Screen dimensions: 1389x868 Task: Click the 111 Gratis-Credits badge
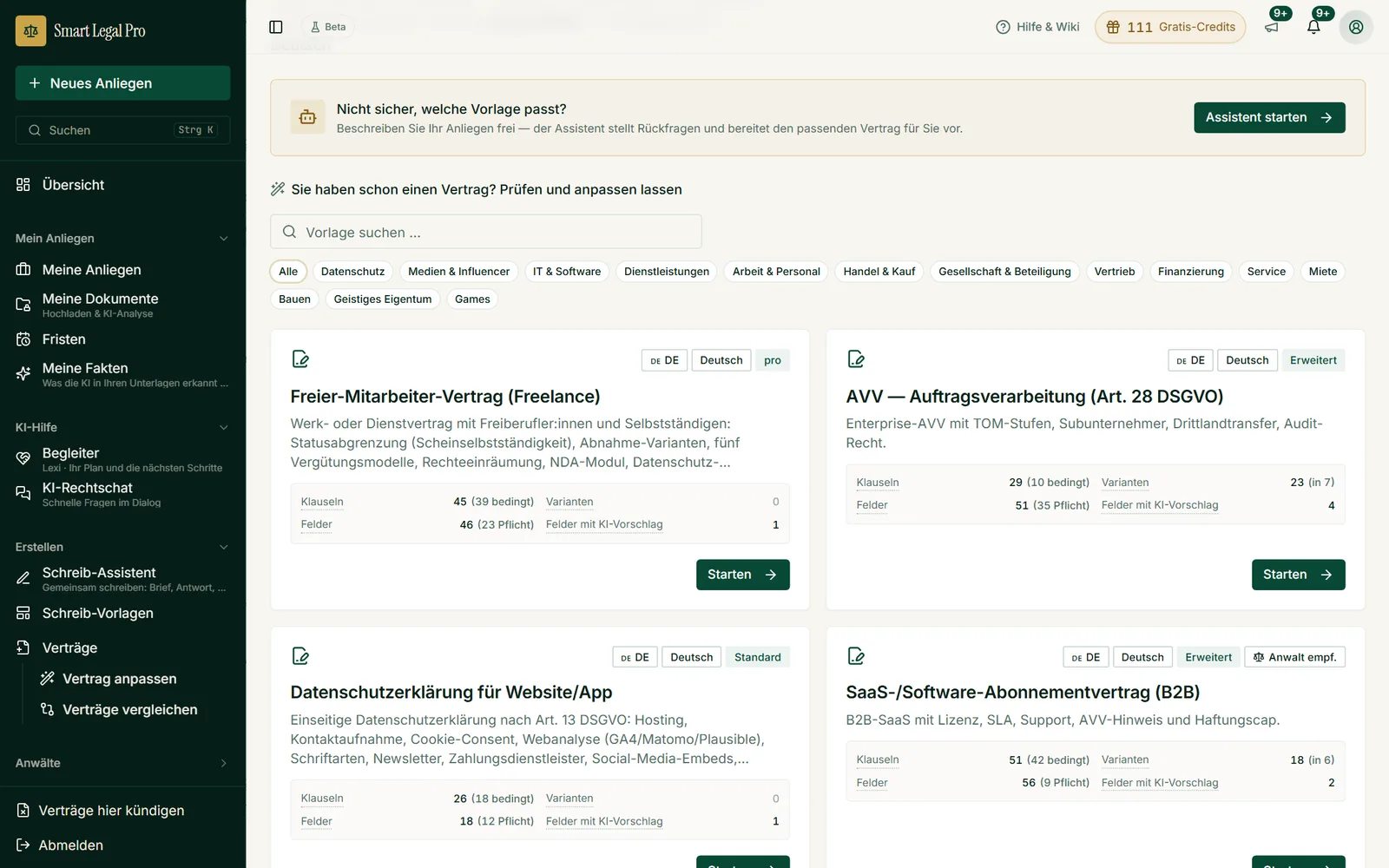pyautogui.click(x=1170, y=27)
